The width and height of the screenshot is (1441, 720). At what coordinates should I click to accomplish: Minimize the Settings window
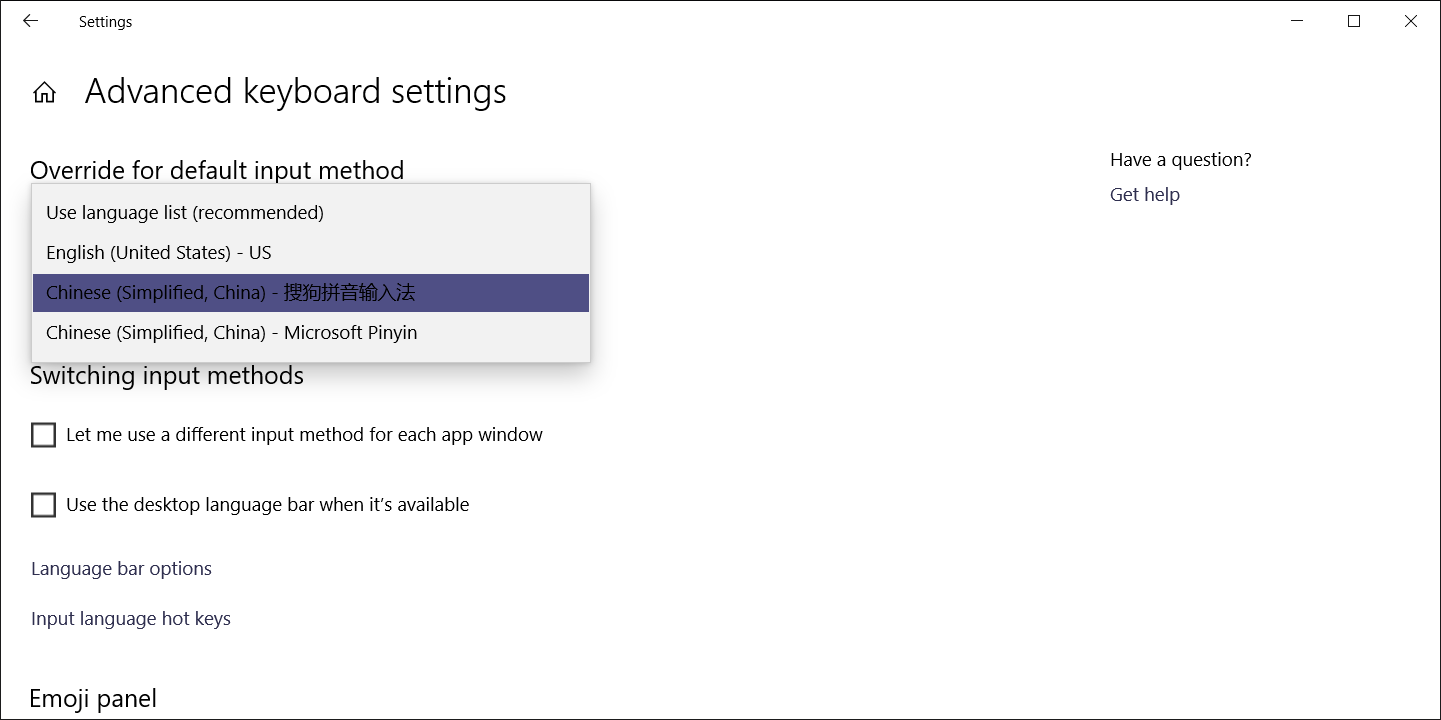click(x=1297, y=21)
